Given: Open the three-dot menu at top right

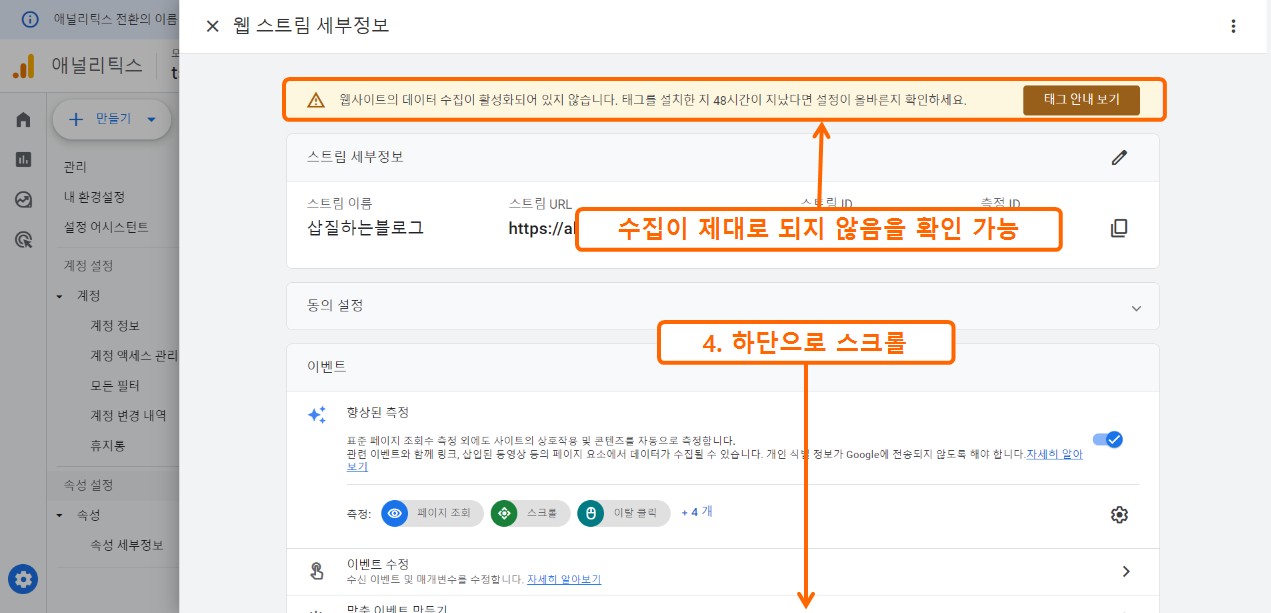Looking at the screenshot, I should point(1233,26).
